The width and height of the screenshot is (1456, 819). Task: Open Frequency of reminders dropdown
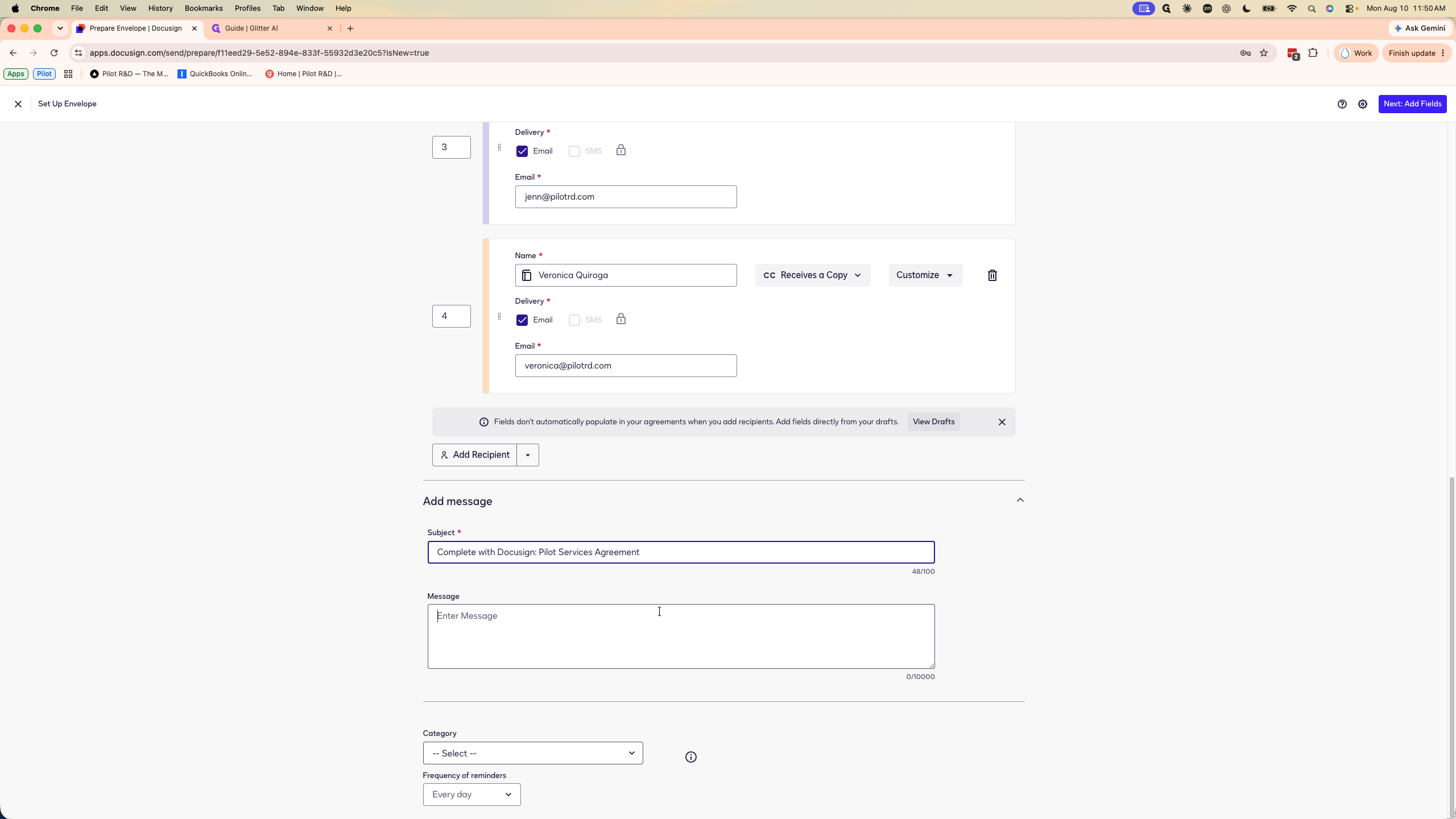471,795
